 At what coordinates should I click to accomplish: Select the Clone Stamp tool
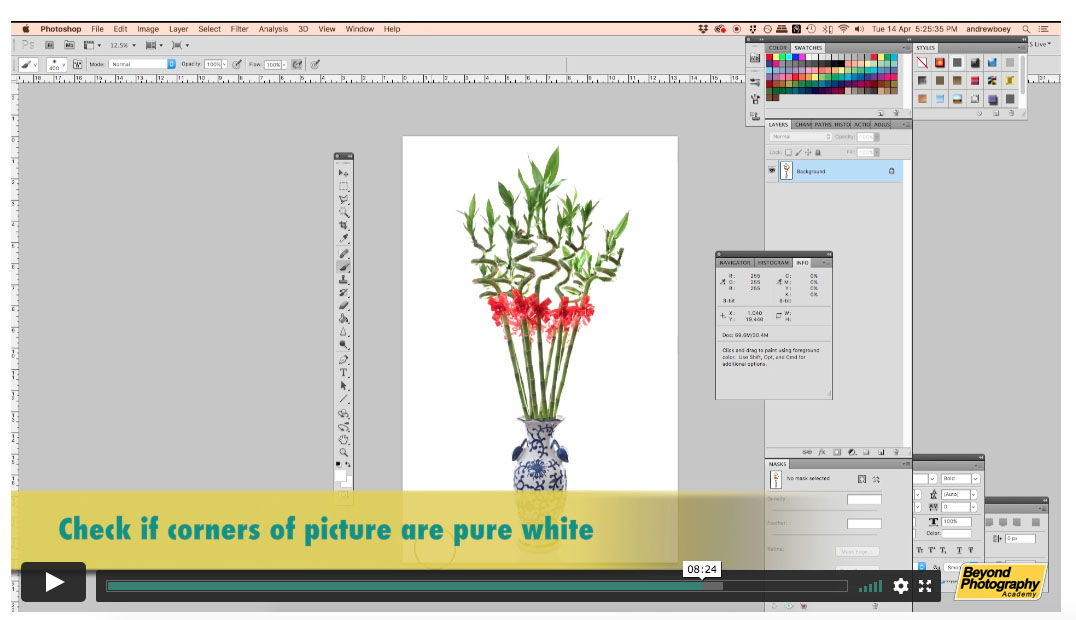click(x=343, y=279)
